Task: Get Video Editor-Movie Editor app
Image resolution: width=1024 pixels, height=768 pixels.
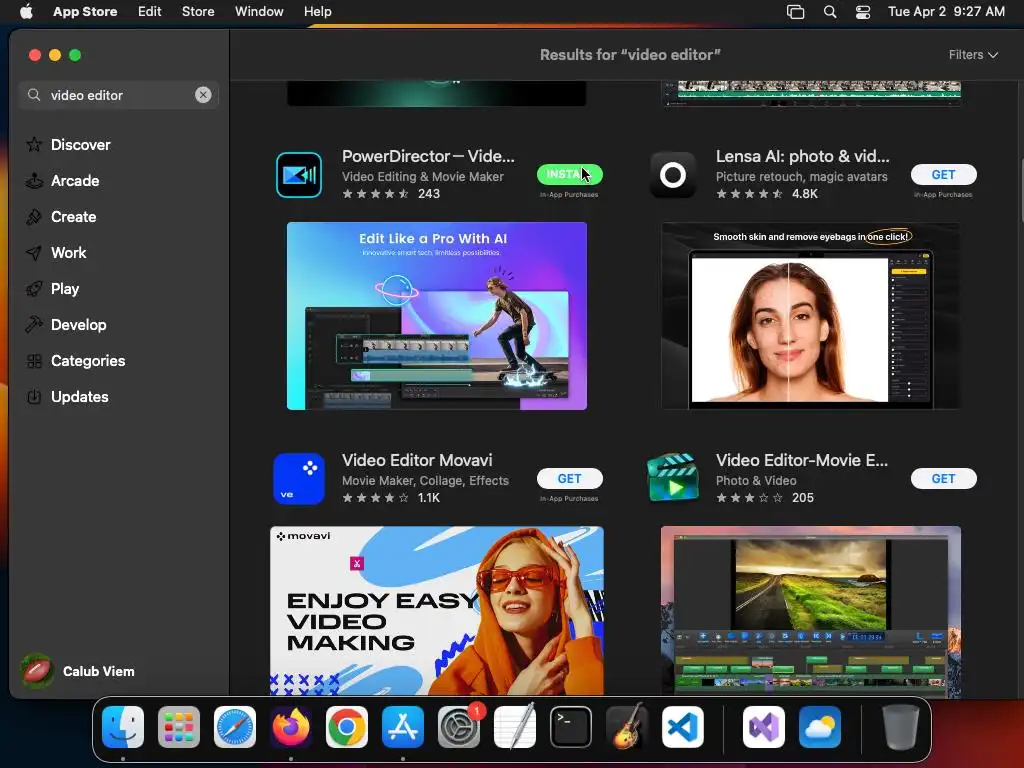Action: point(944,479)
